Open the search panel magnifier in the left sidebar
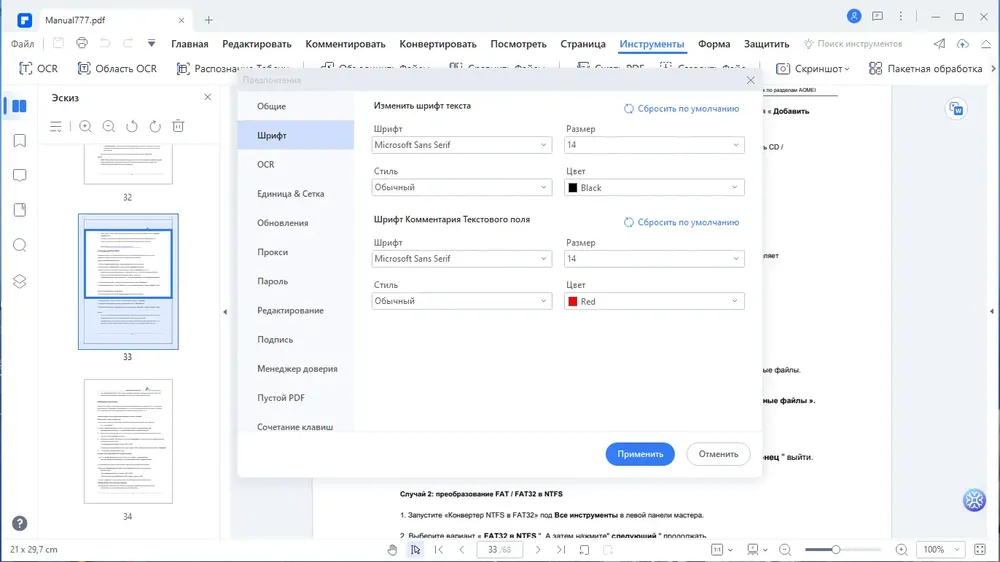Viewport: 1000px width, 562px height. coord(20,245)
